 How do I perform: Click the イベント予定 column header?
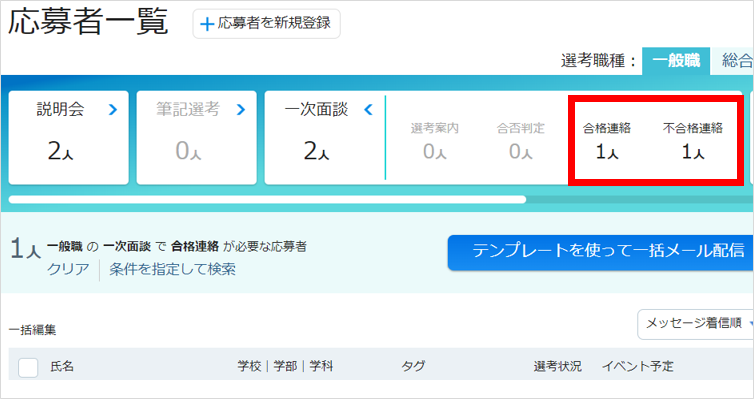(638, 366)
